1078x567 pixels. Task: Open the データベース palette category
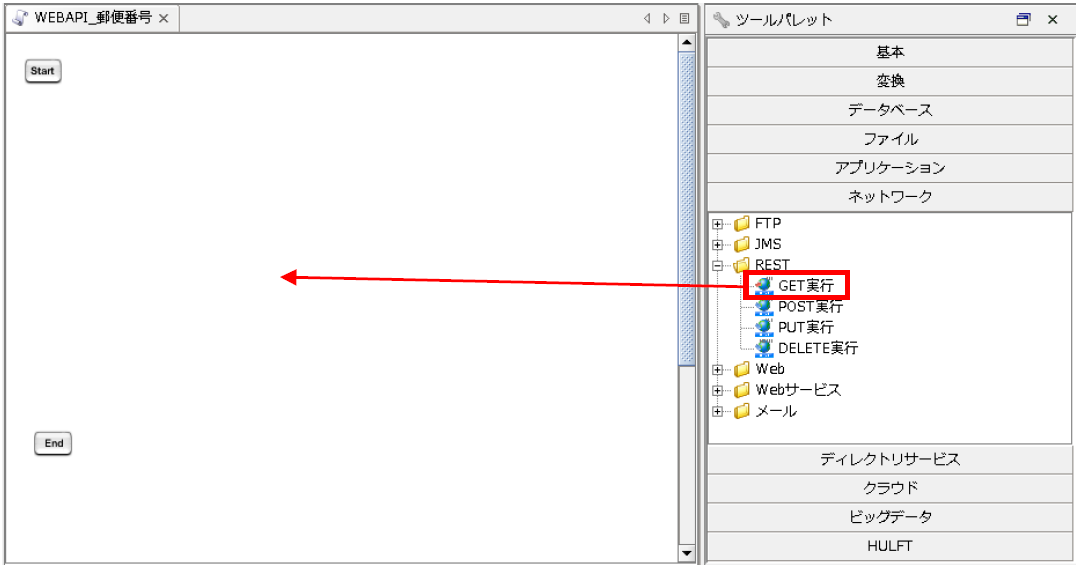[890, 110]
